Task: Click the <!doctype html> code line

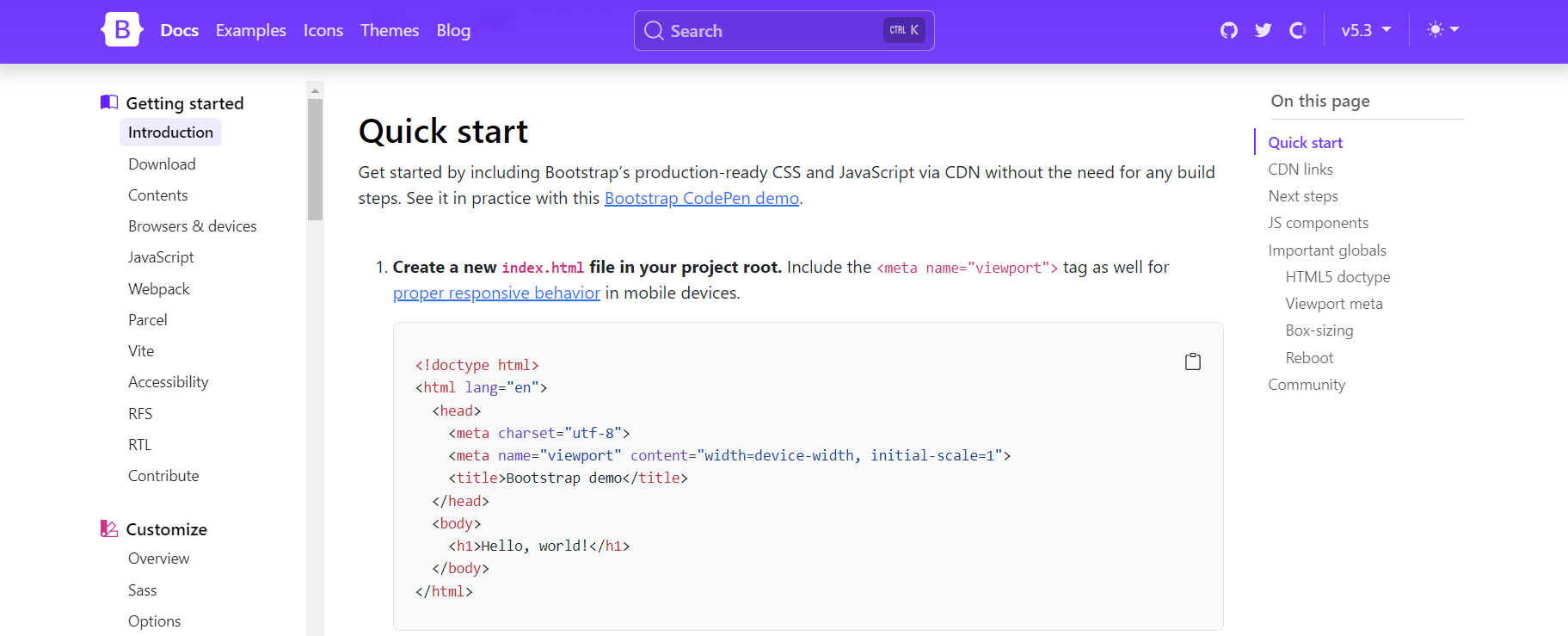Action: [x=477, y=366]
